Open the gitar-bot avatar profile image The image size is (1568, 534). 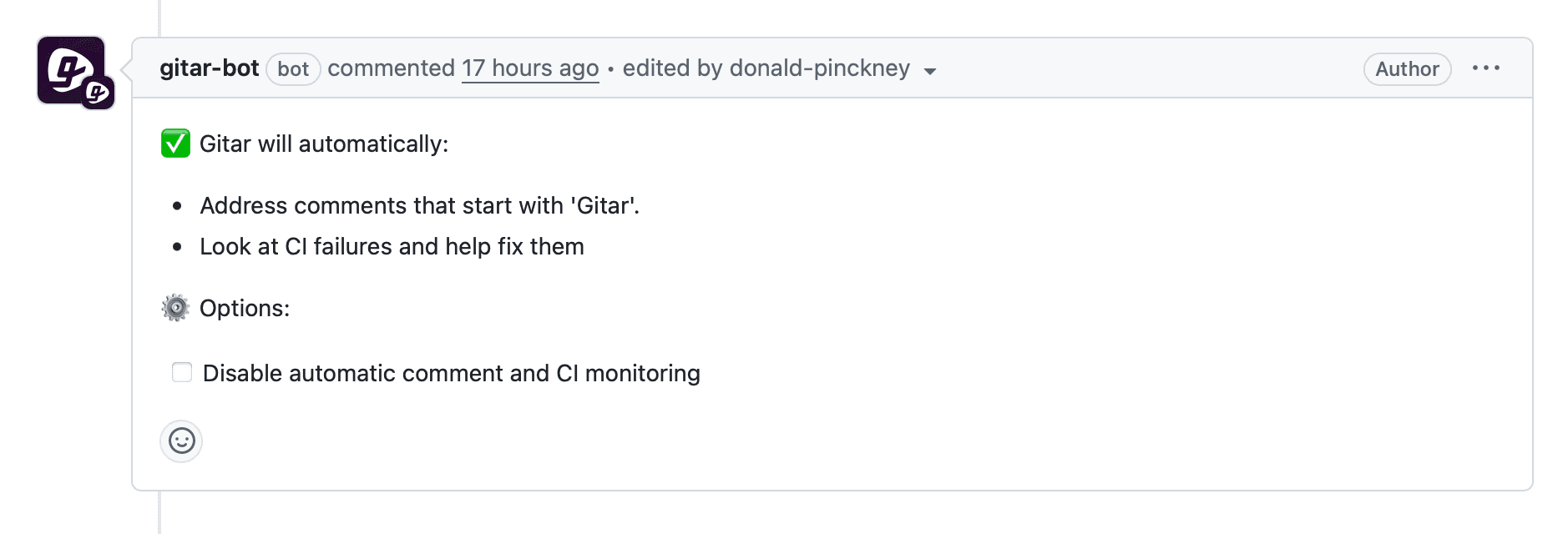point(71,70)
